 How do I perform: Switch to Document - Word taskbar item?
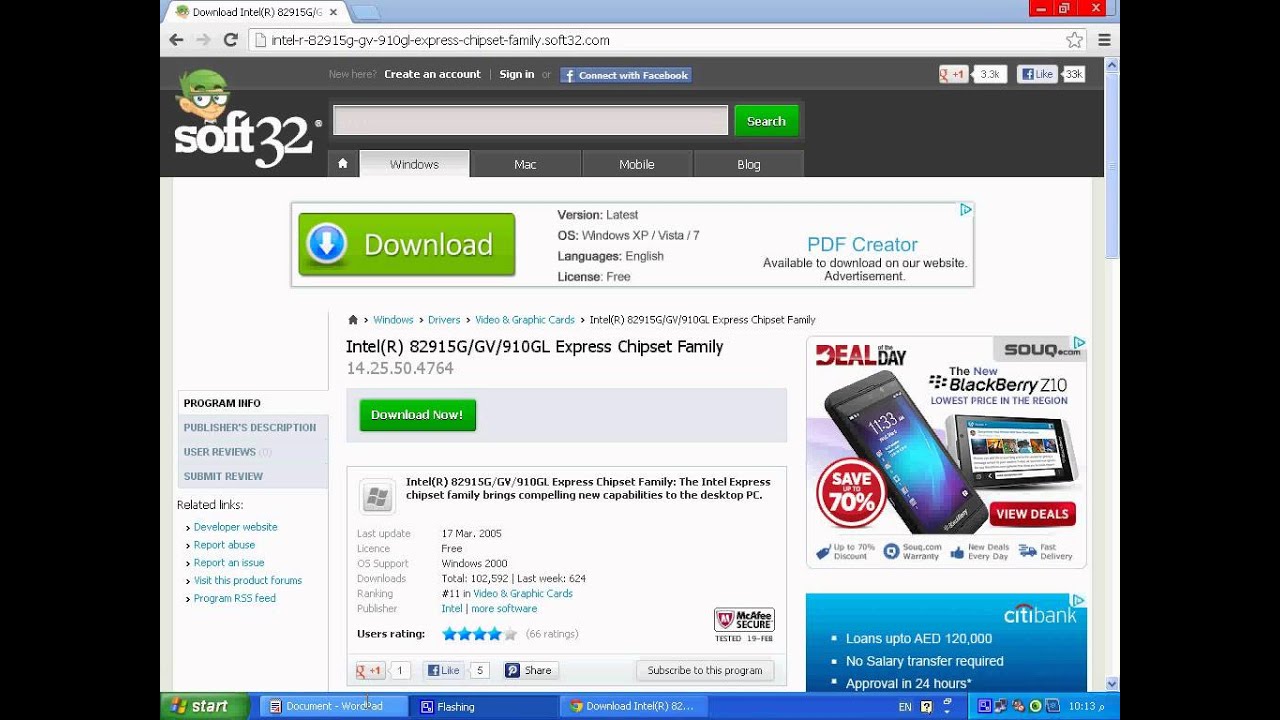[334, 706]
